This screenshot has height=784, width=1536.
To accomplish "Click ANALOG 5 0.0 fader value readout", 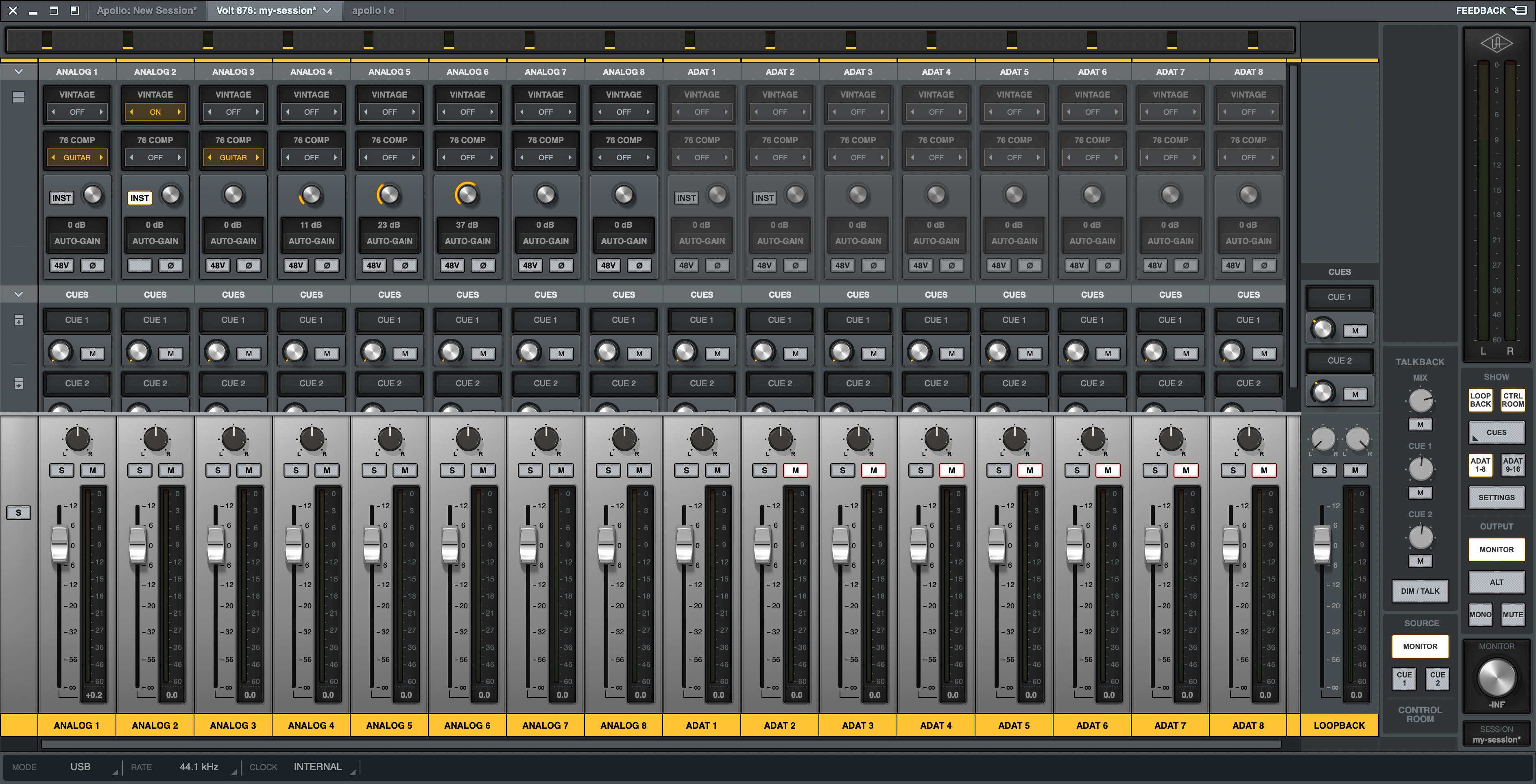I will tap(406, 695).
